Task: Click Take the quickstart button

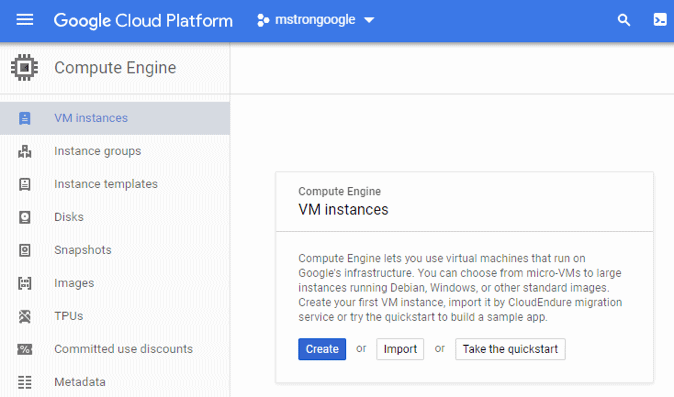Action: point(510,349)
